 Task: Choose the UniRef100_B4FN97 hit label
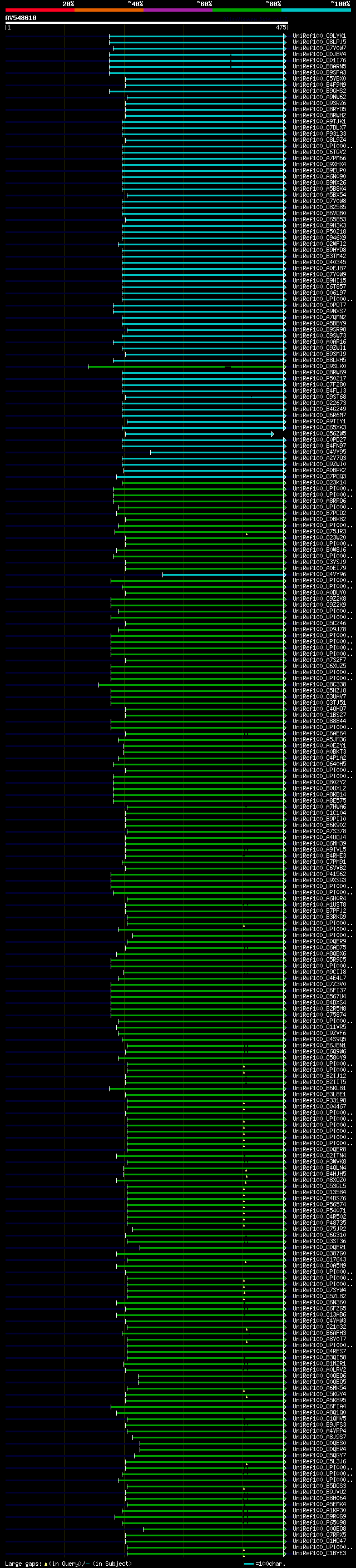coord(319,446)
